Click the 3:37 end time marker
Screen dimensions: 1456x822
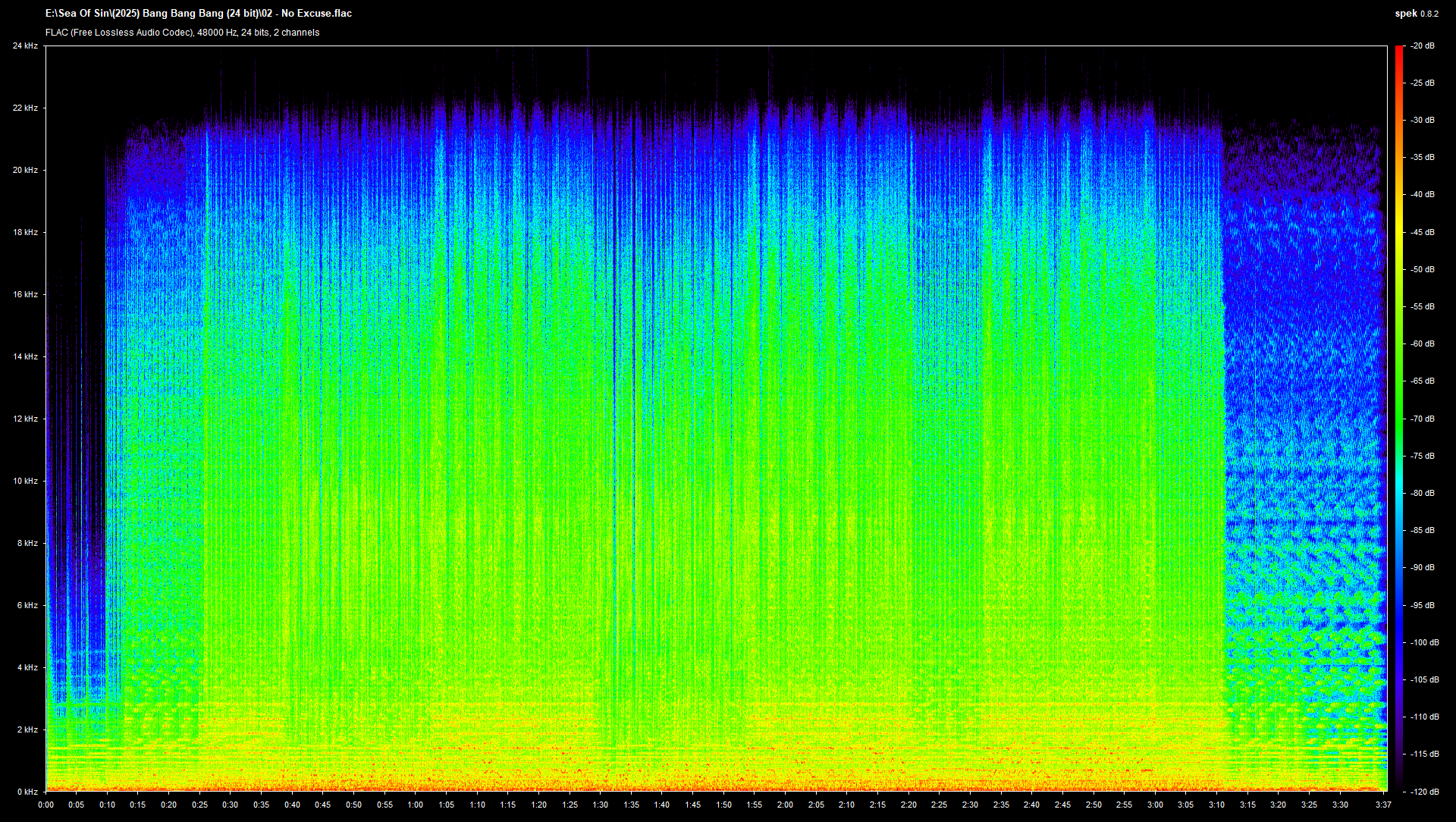pos(1383,805)
